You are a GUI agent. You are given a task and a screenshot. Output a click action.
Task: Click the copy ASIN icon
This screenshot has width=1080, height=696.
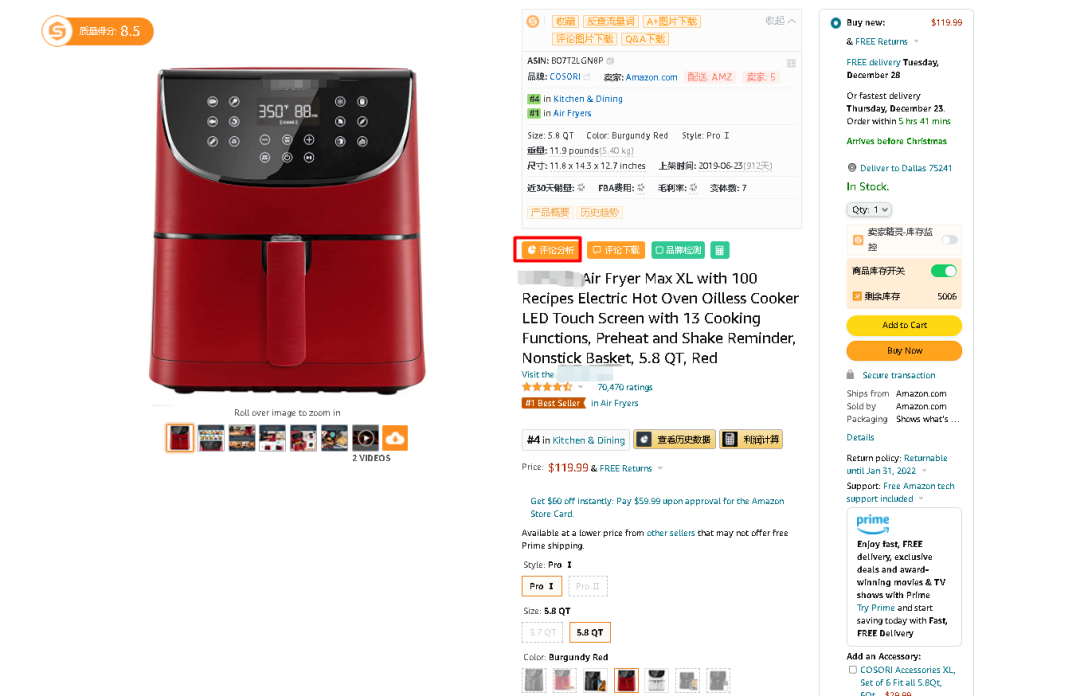610,61
